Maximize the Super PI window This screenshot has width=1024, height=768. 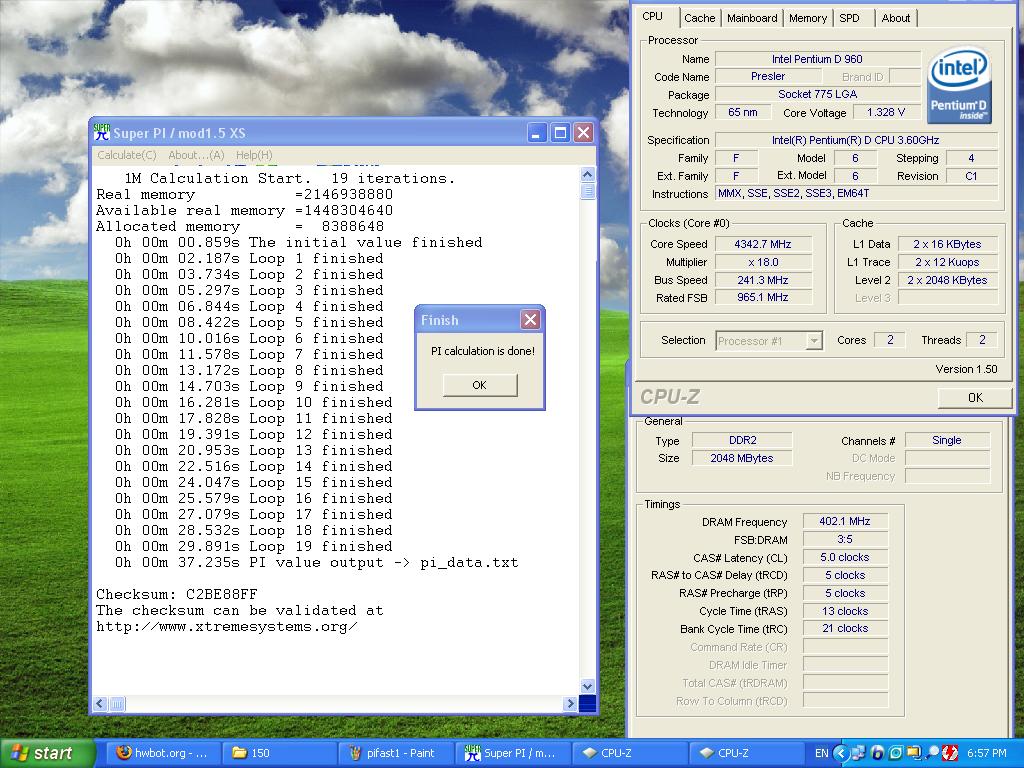click(x=560, y=133)
